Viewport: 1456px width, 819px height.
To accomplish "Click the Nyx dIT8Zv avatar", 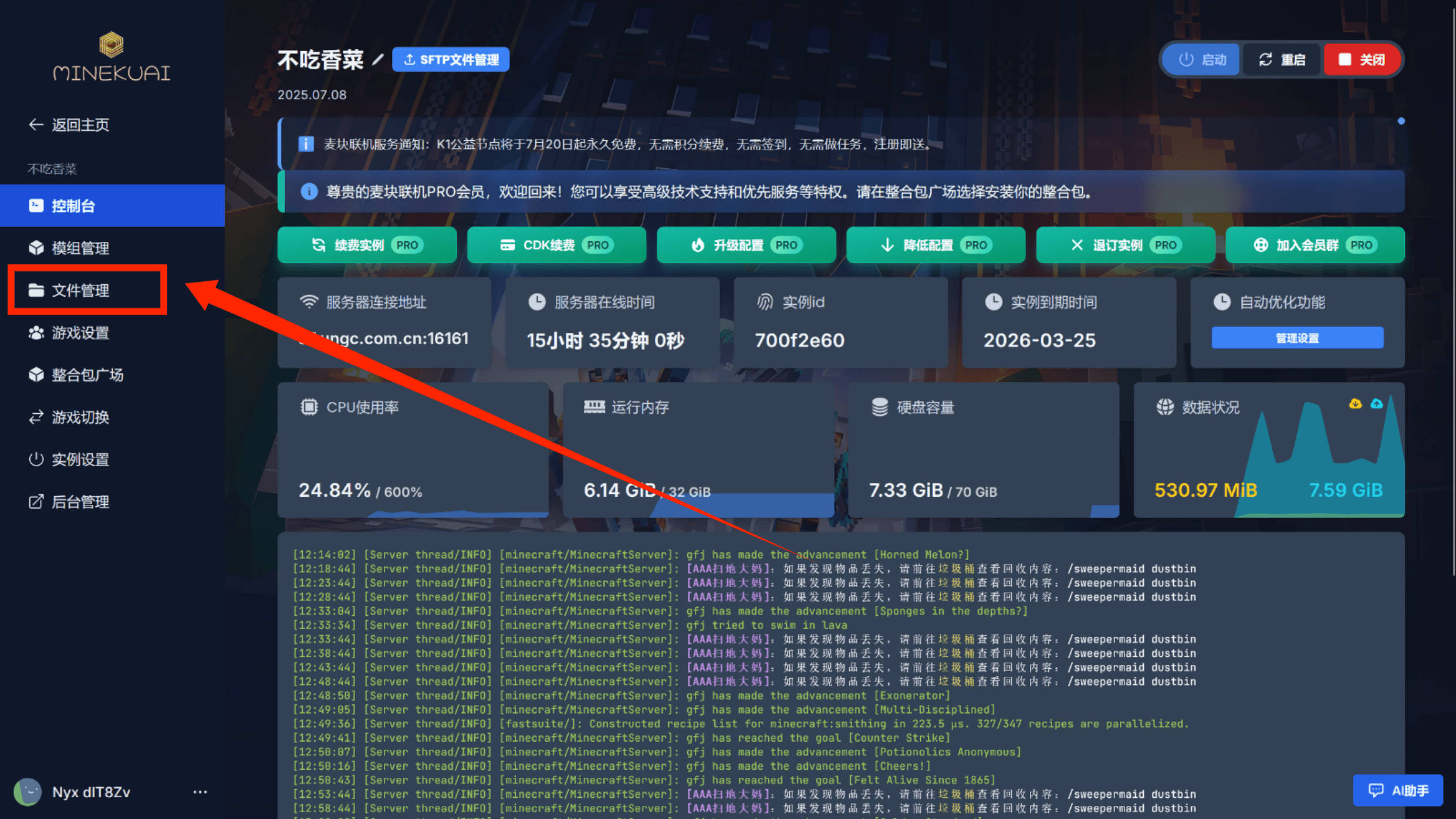I will (28, 791).
